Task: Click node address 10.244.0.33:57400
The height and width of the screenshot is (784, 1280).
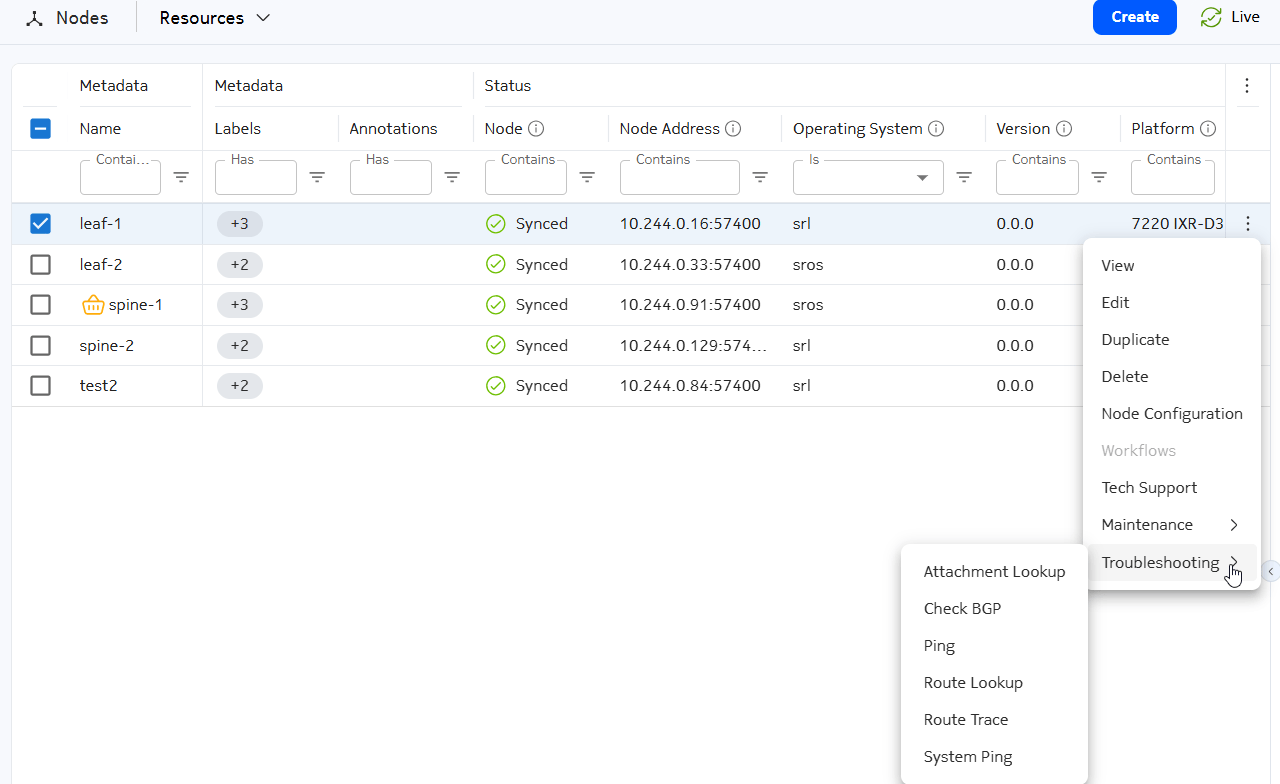Action: pos(690,265)
